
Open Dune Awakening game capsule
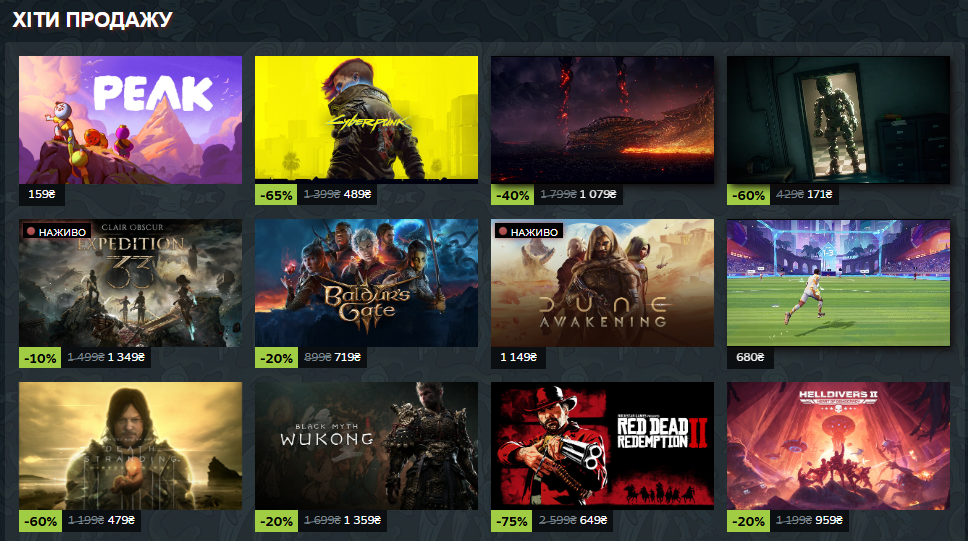click(x=603, y=283)
